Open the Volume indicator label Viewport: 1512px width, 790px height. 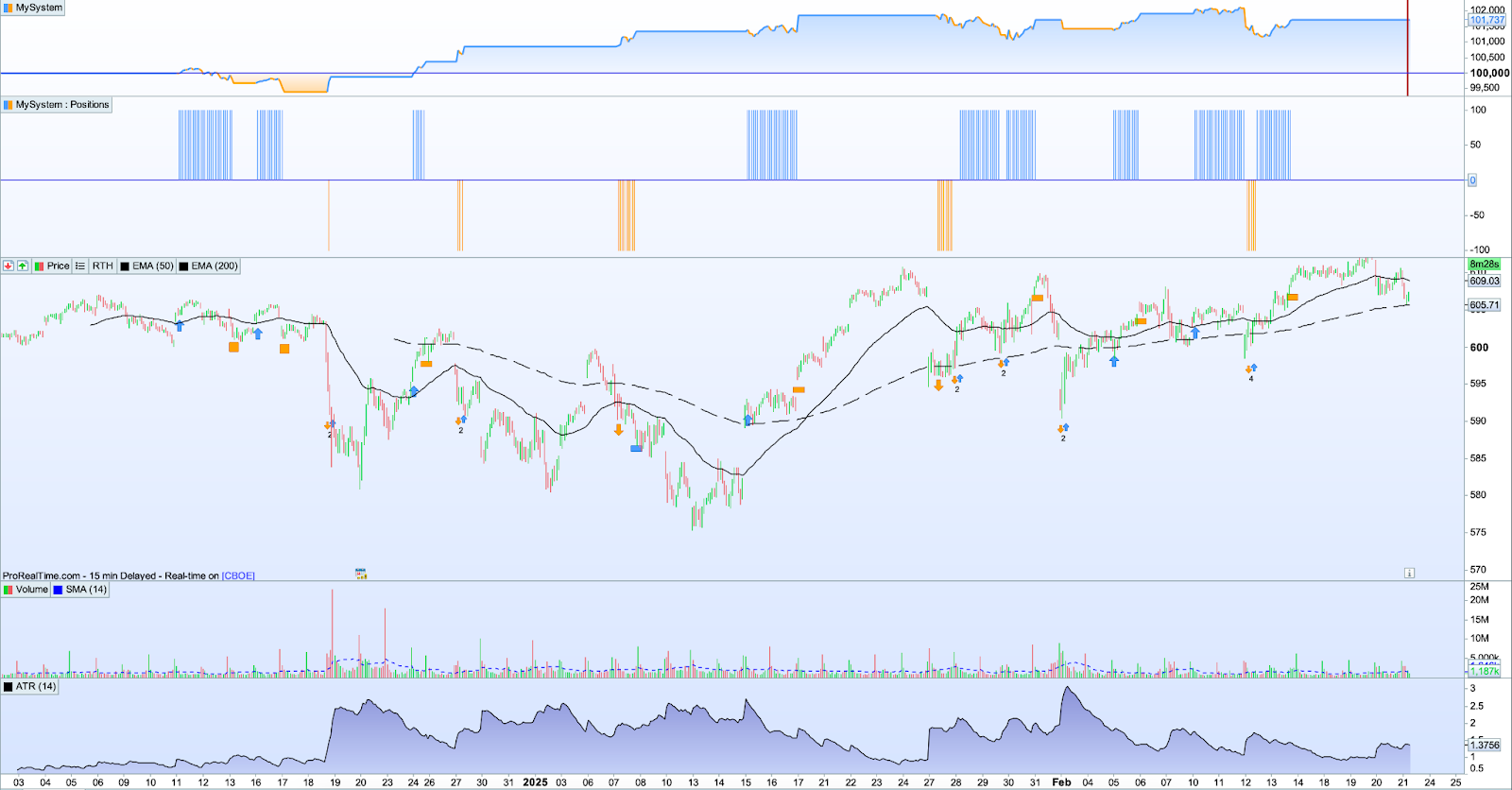[x=31, y=590]
